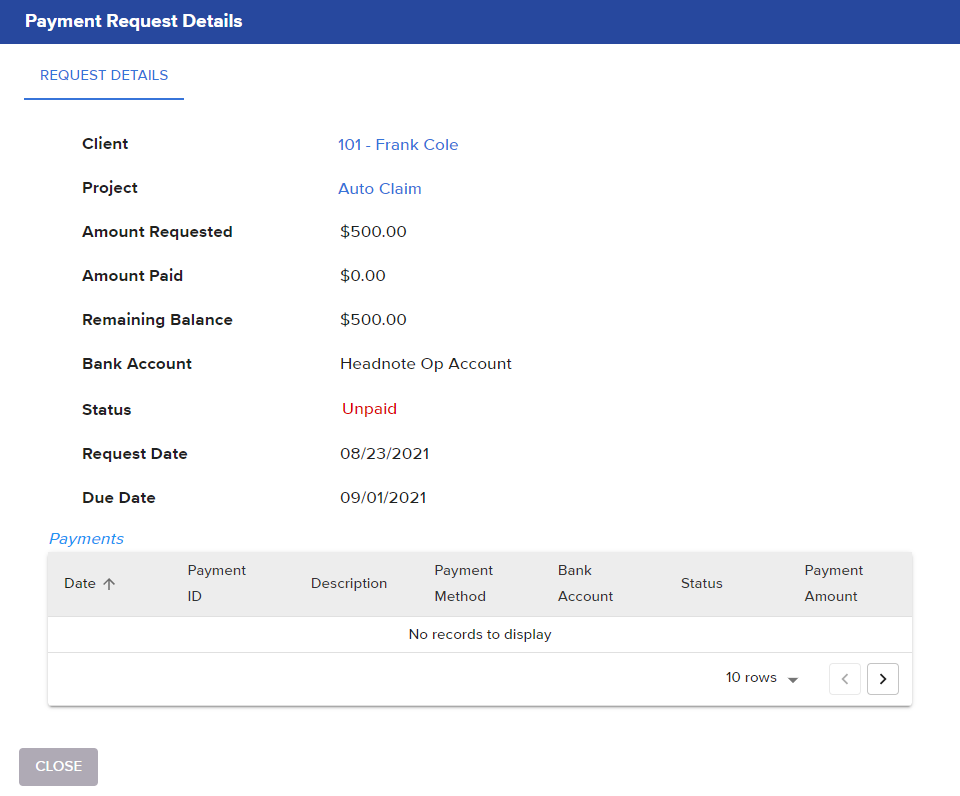This screenshot has width=960, height=796.
Task: Select the Headnote Op Account value
Action: coord(426,364)
